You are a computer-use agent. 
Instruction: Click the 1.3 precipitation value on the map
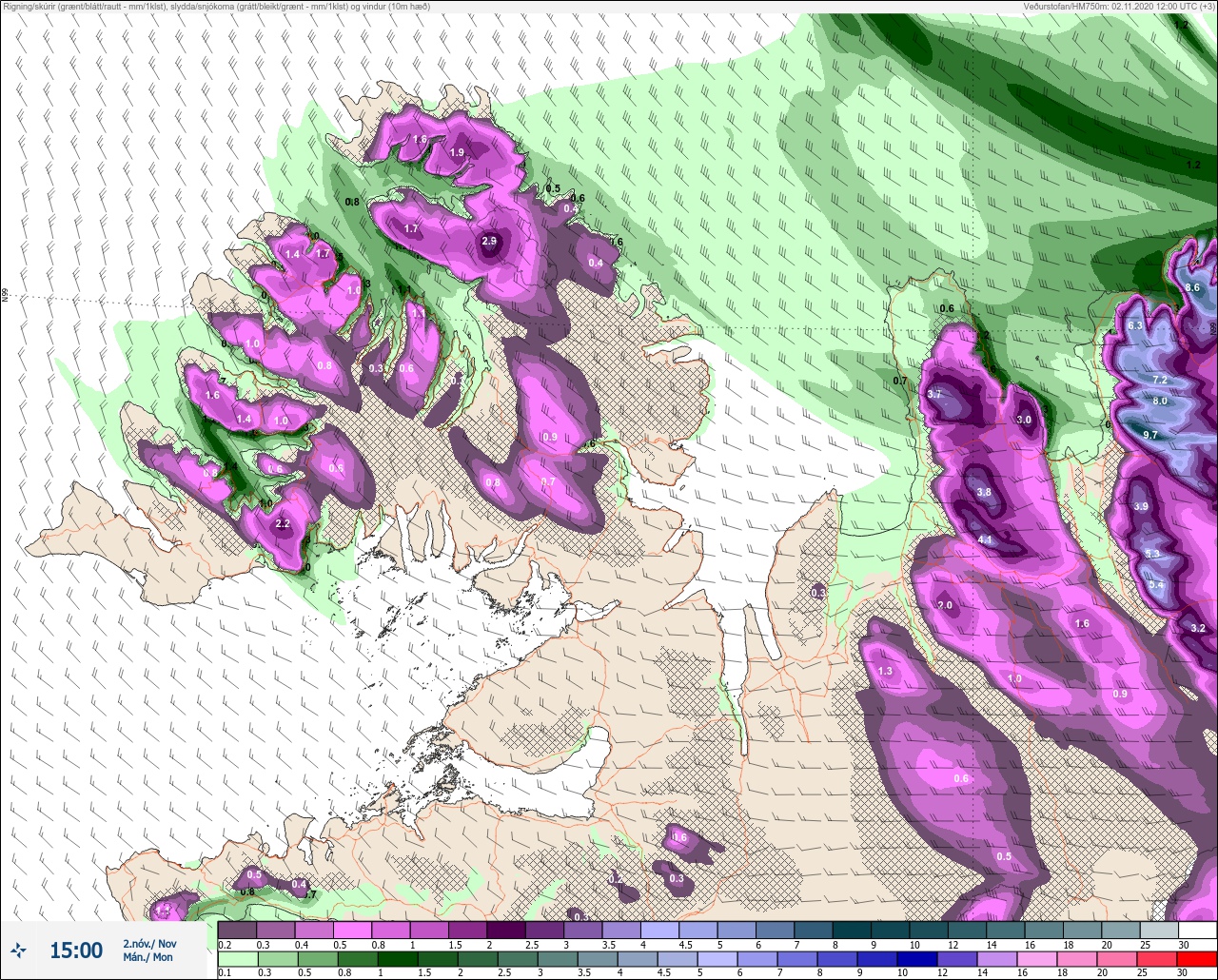point(885,672)
